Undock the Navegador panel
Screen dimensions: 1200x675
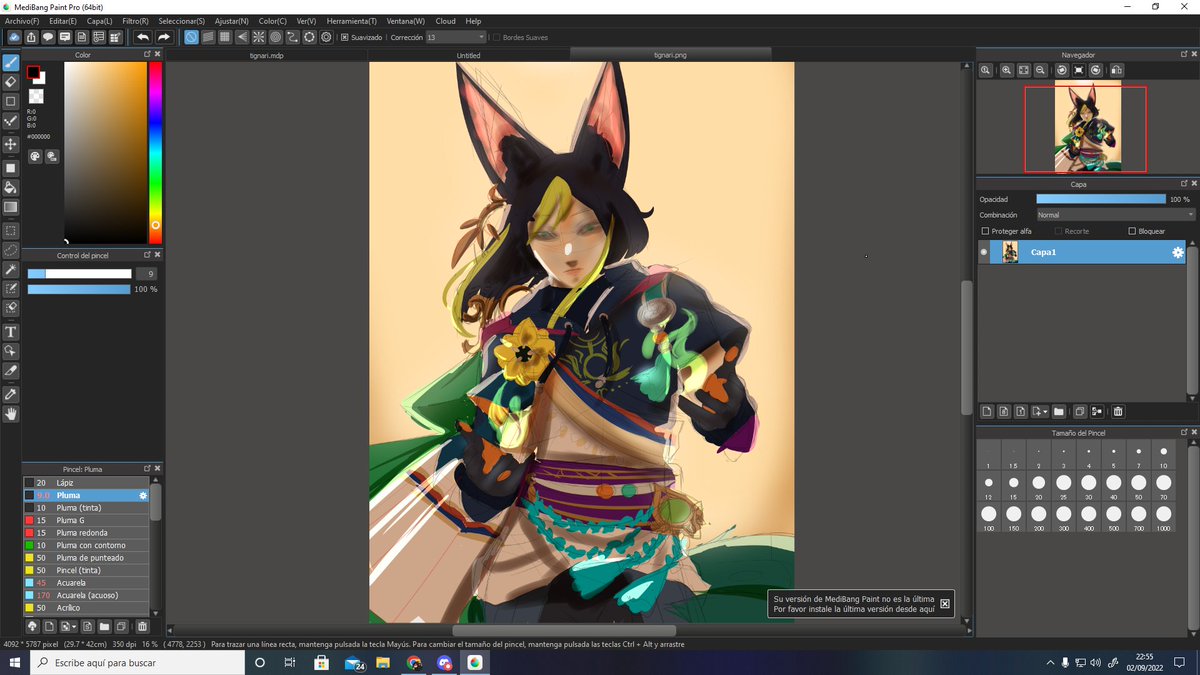pos(1184,55)
